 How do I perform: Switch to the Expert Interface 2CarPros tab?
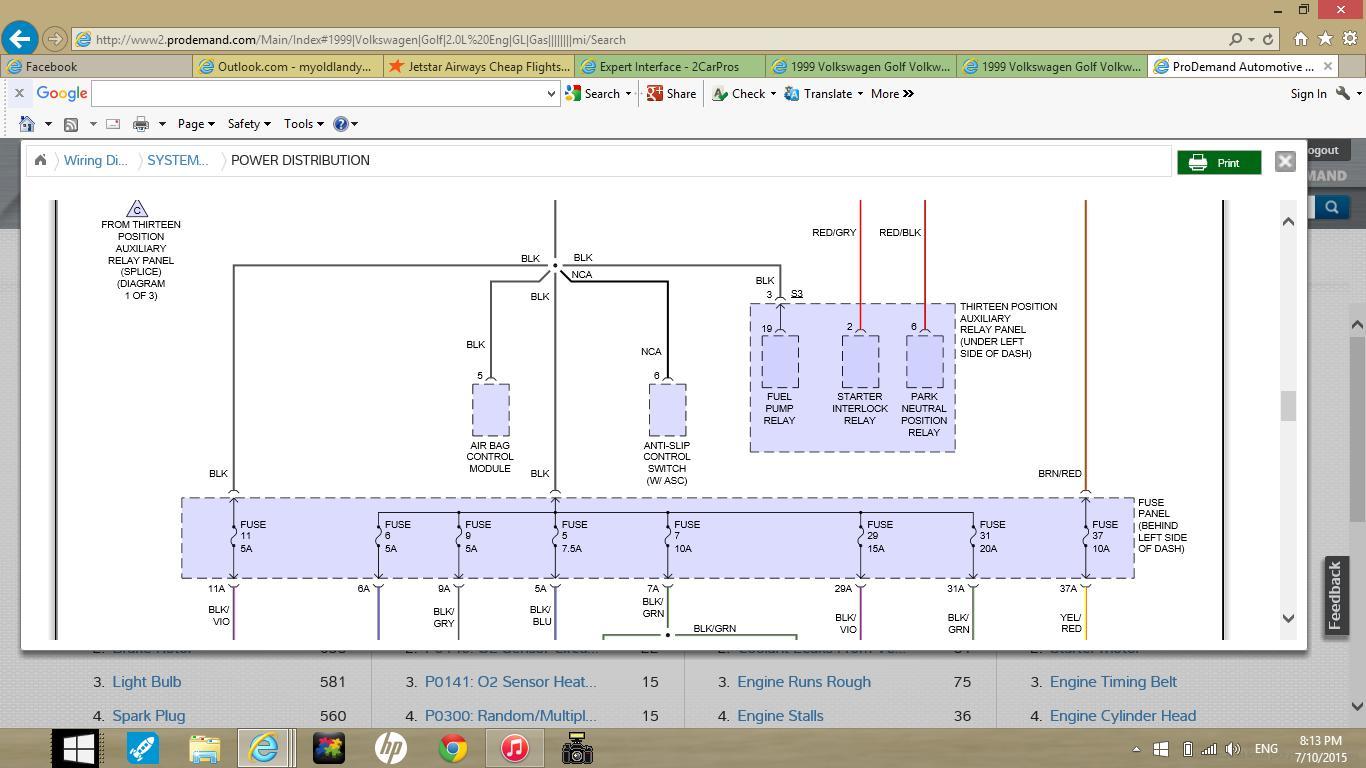point(668,67)
